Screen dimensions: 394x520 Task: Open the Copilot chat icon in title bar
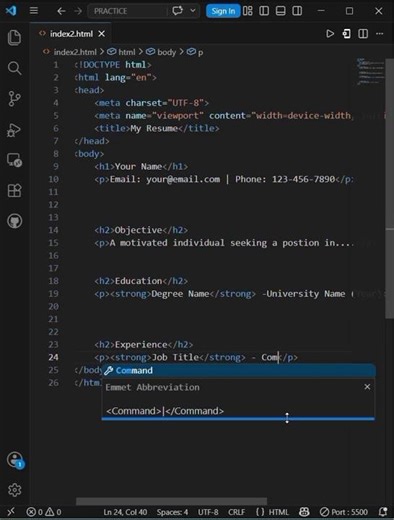pyautogui.click(x=177, y=11)
